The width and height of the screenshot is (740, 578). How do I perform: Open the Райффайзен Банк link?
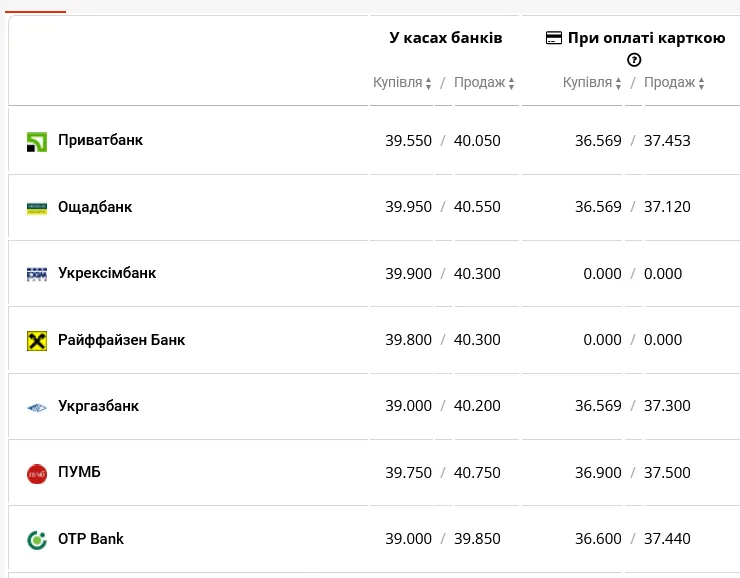pyautogui.click(x=121, y=340)
